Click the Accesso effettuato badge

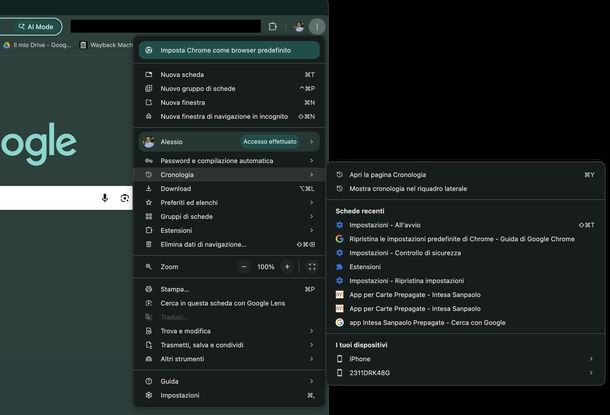(x=270, y=142)
